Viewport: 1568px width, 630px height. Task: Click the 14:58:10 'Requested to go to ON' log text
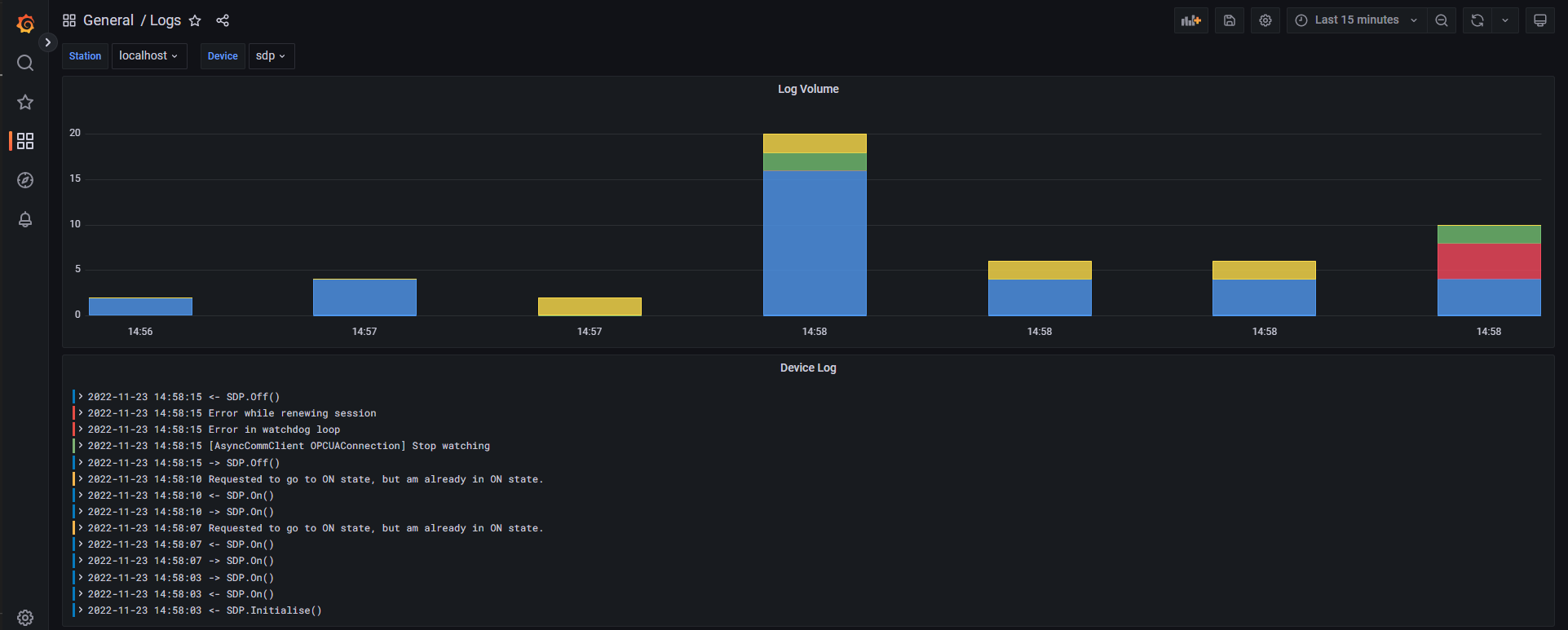(x=376, y=479)
